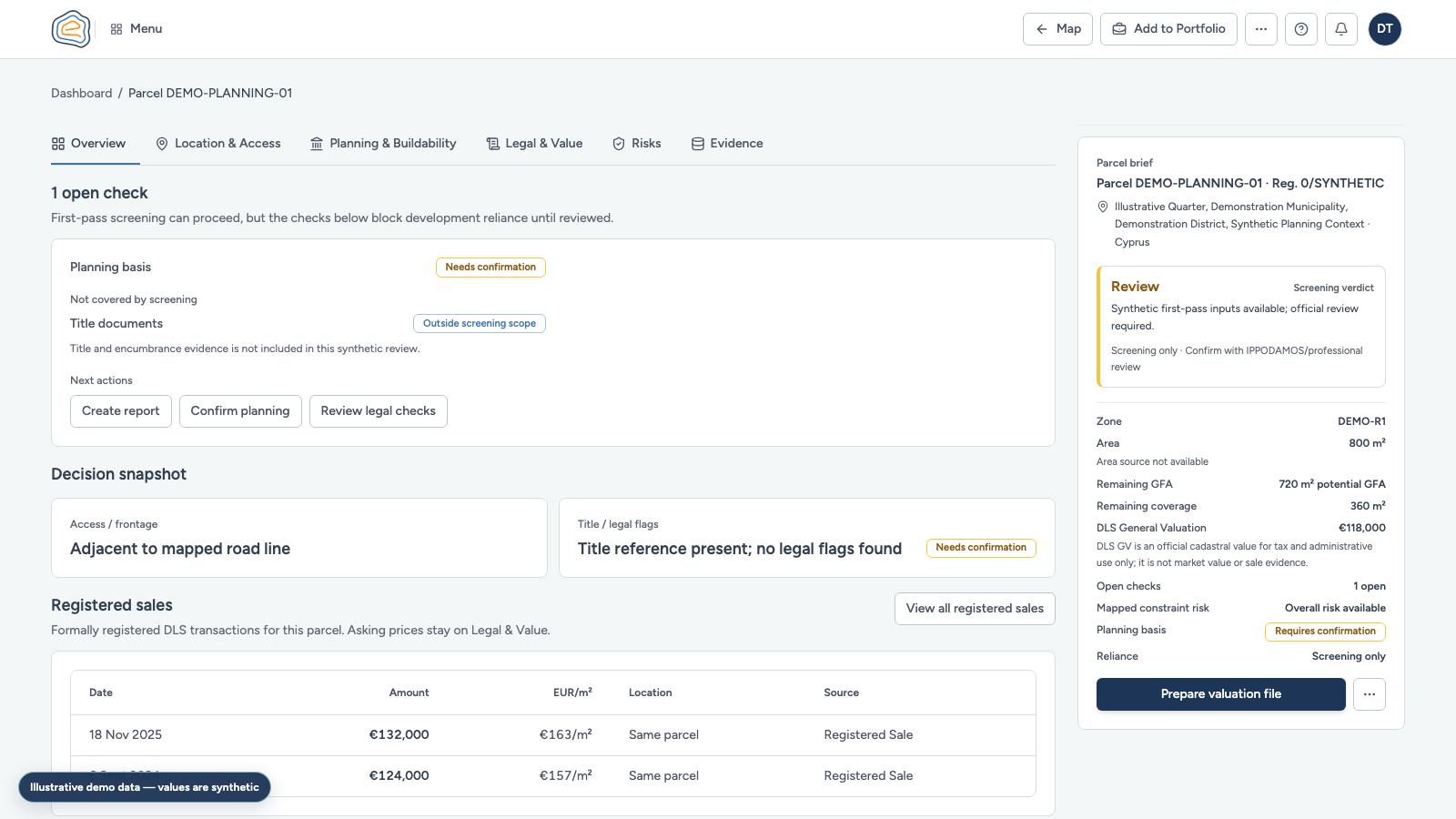Viewport: 1456px width, 819px height.
Task: Click the location pin icon in parcel brief
Action: point(1103,207)
